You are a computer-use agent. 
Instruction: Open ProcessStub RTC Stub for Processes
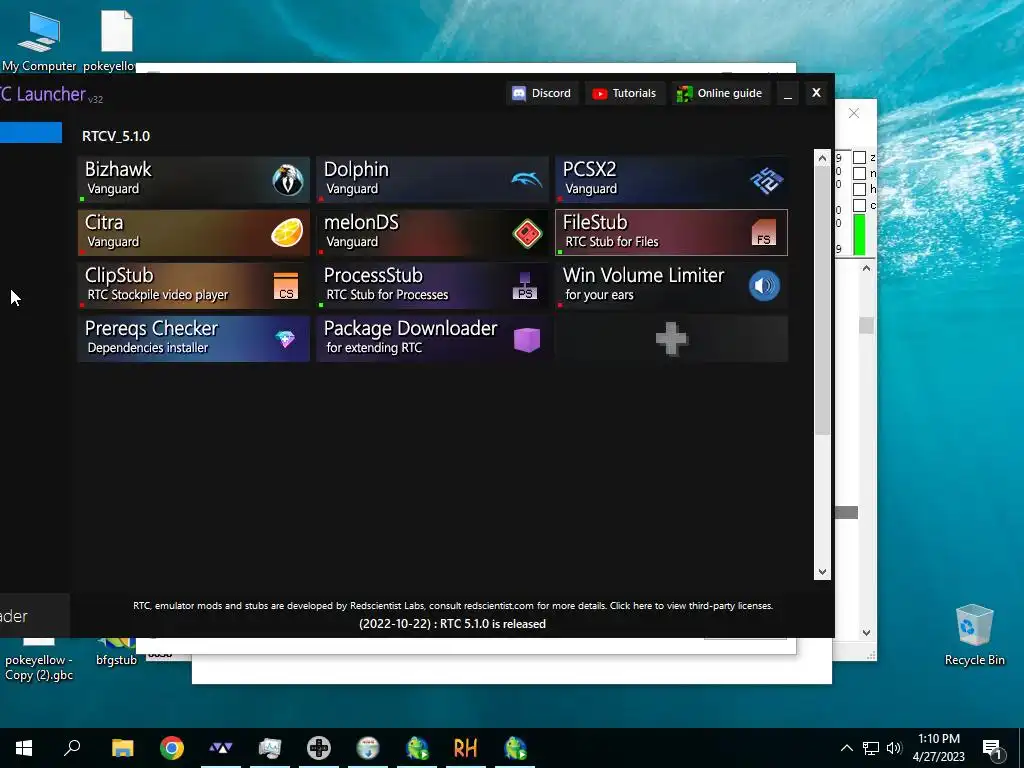click(432, 285)
